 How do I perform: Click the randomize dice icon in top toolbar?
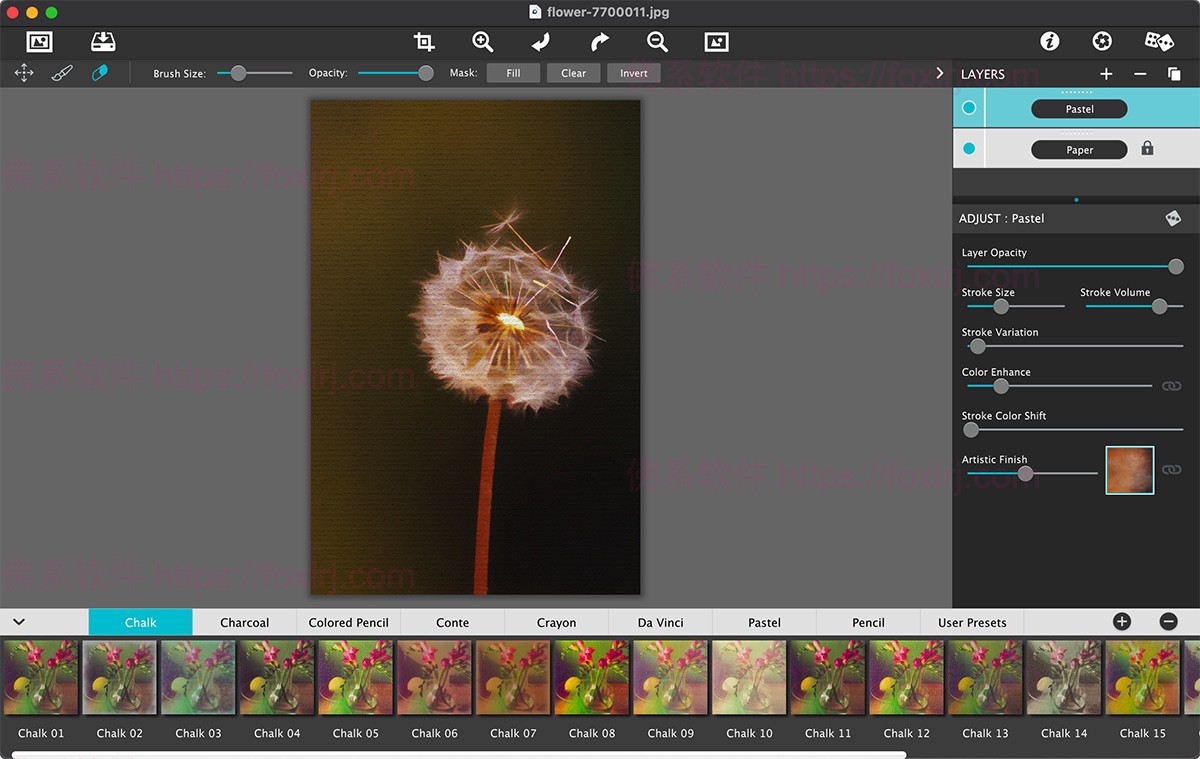click(1159, 42)
